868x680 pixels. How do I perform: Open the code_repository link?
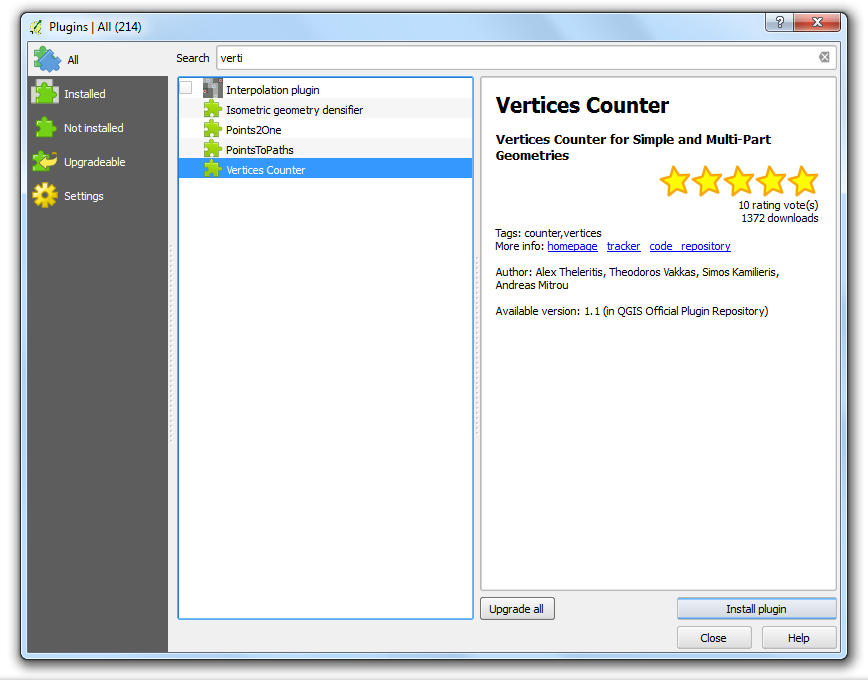[x=690, y=246]
